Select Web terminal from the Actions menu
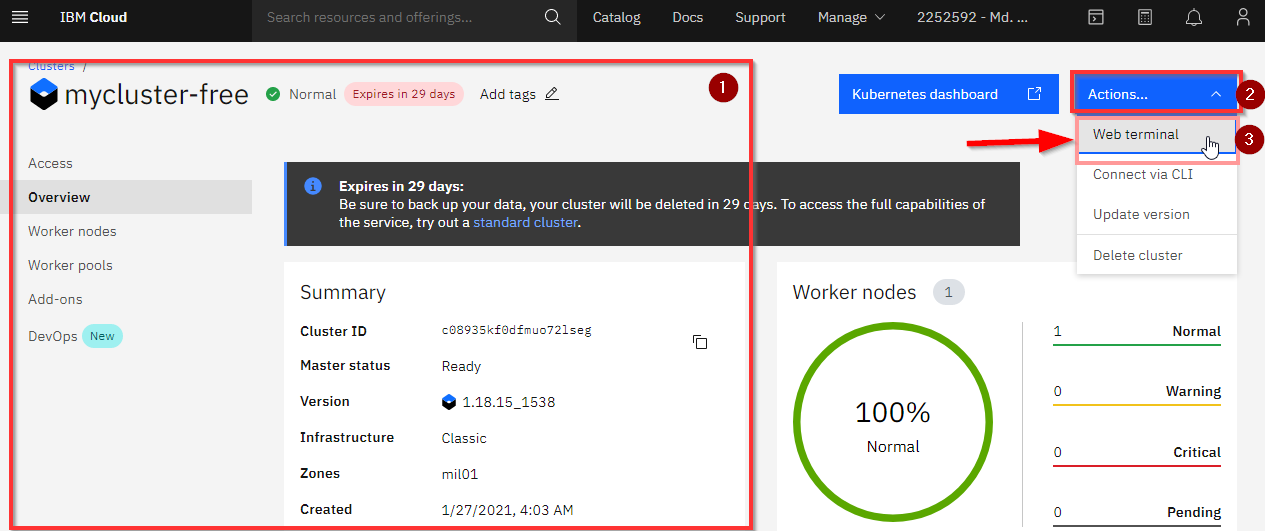This screenshot has height=531, width=1265. coord(1157,135)
